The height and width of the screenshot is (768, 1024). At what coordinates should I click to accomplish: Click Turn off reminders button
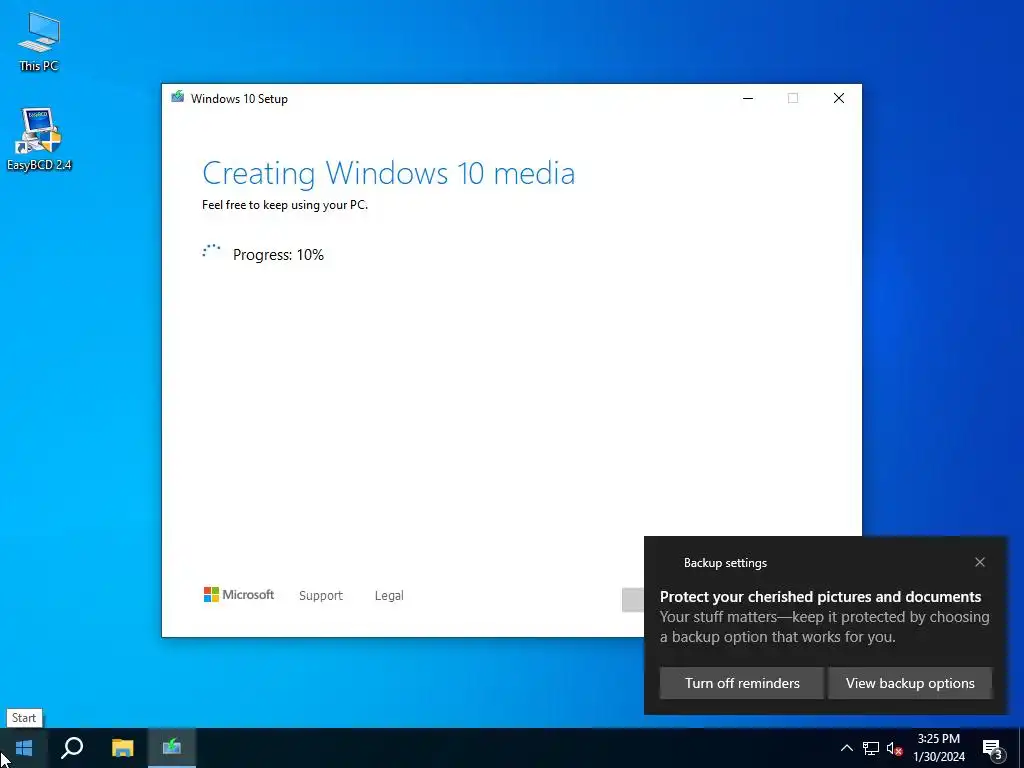click(x=742, y=683)
